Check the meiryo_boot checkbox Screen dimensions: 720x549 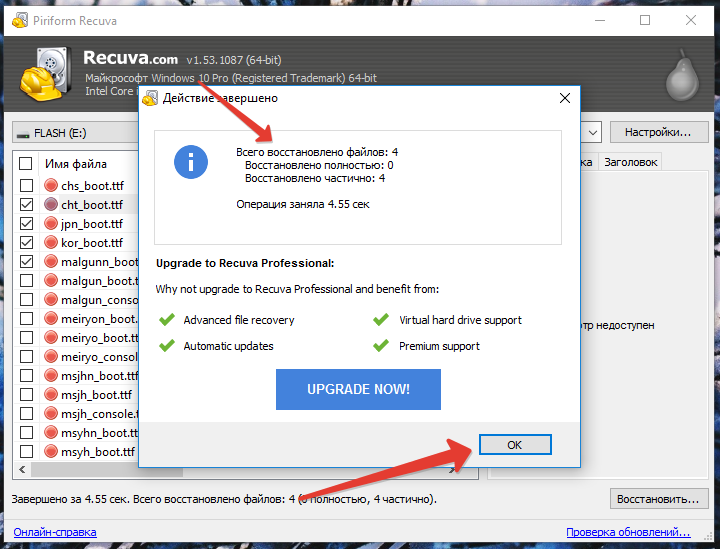(27, 337)
